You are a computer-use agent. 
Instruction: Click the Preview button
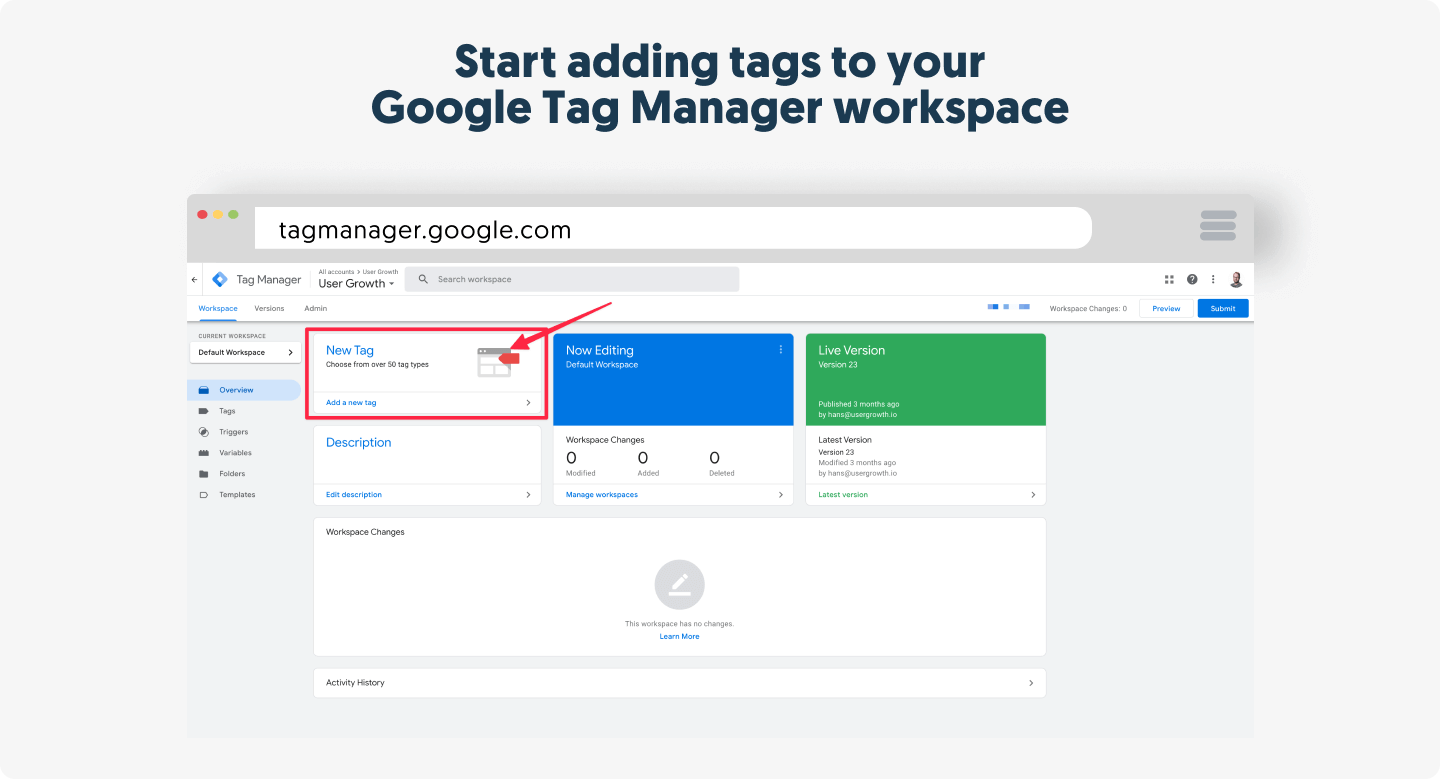pyautogui.click(x=1166, y=309)
